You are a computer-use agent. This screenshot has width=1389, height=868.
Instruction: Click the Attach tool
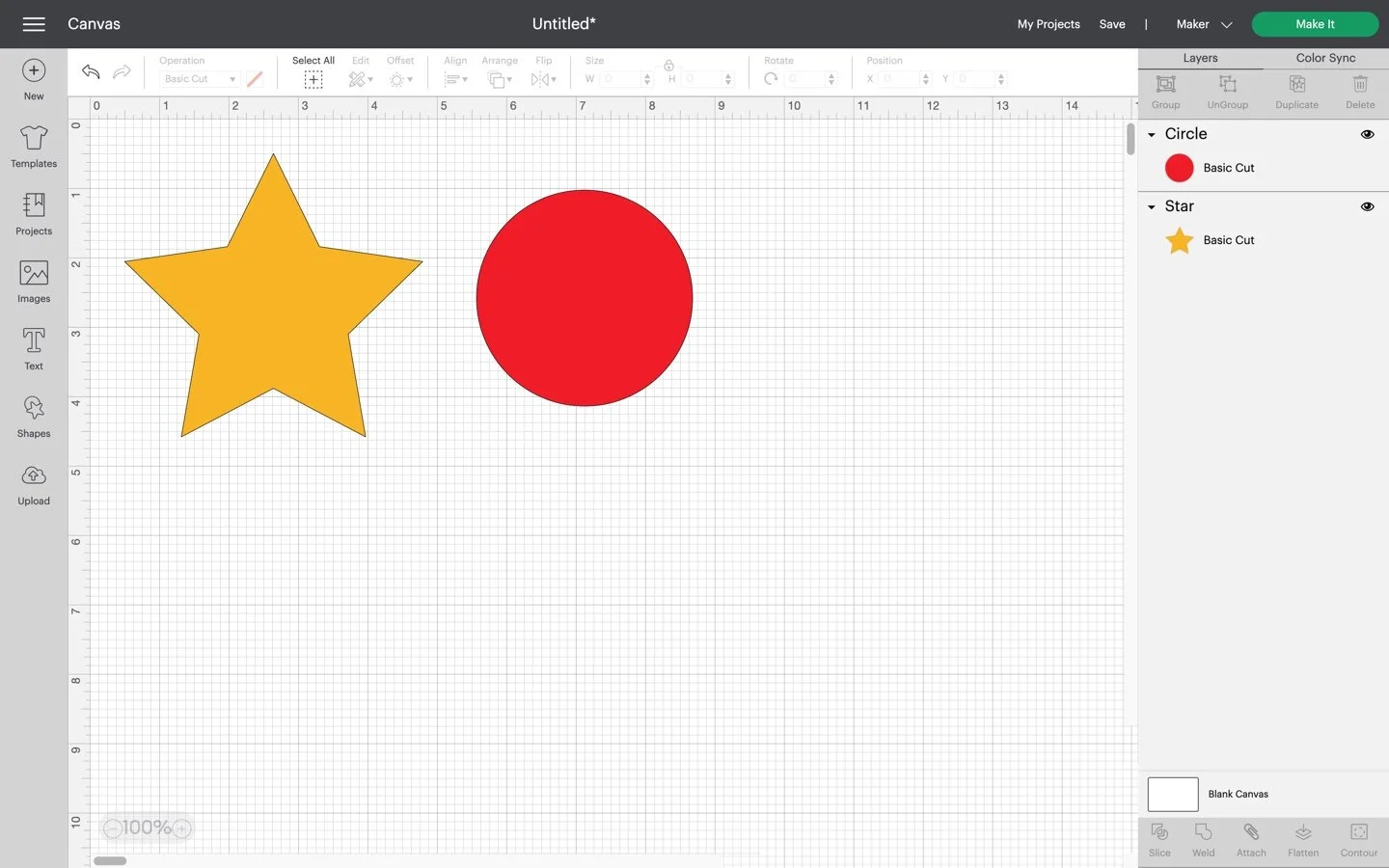(x=1251, y=840)
